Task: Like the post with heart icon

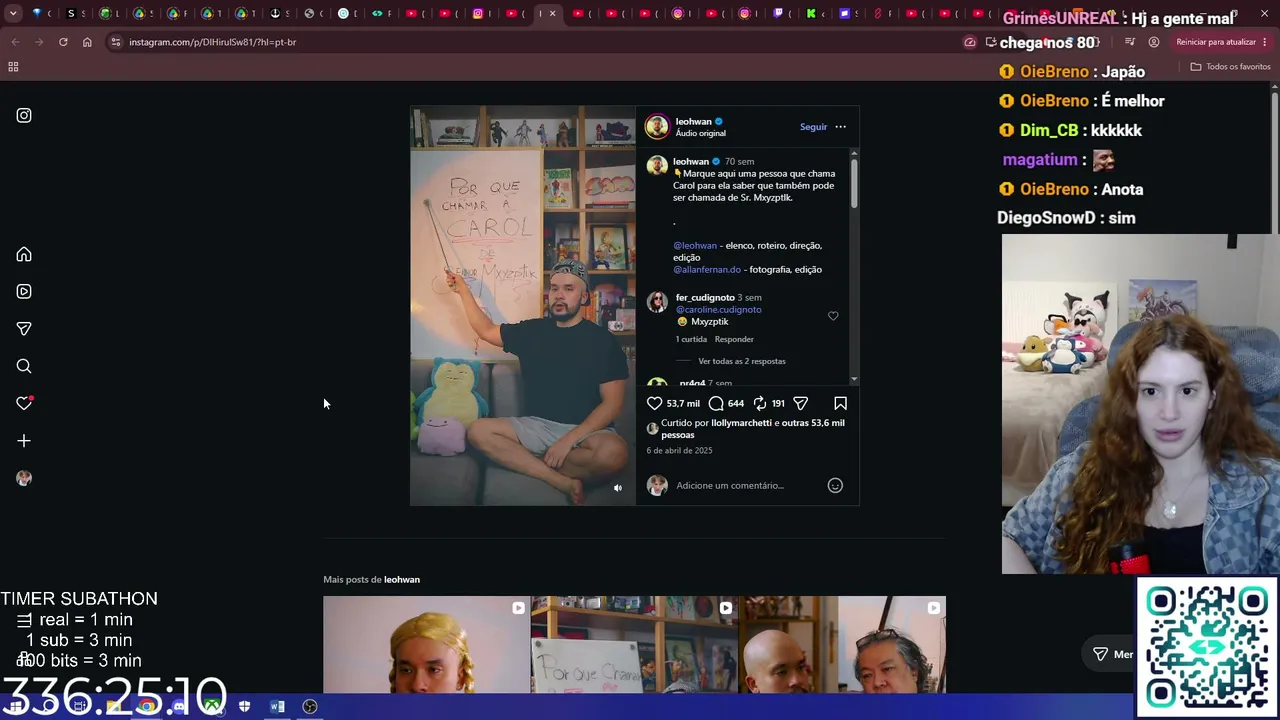Action: (654, 403)
